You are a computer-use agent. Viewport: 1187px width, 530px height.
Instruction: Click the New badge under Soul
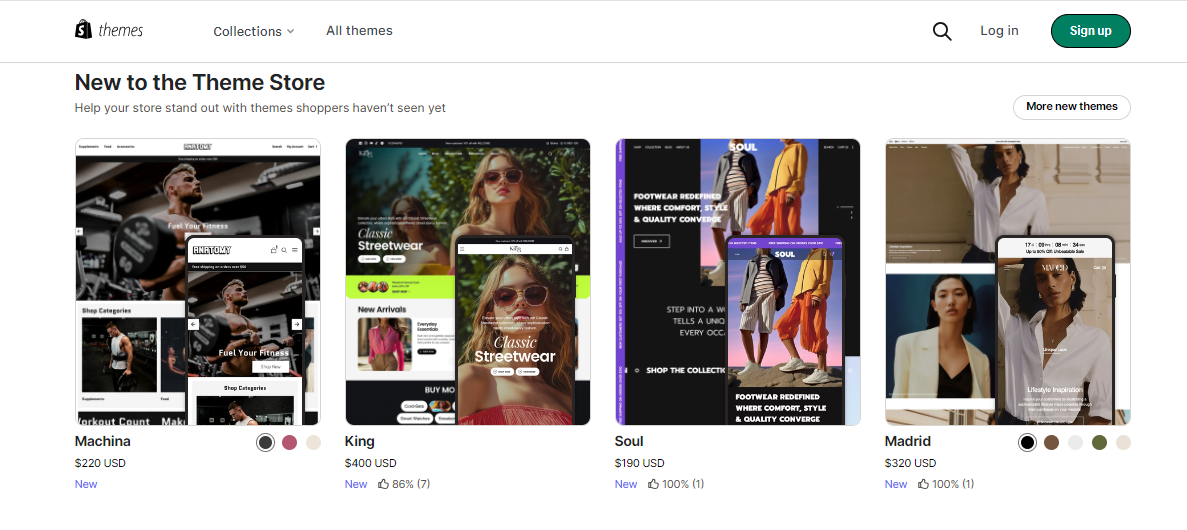626,484
